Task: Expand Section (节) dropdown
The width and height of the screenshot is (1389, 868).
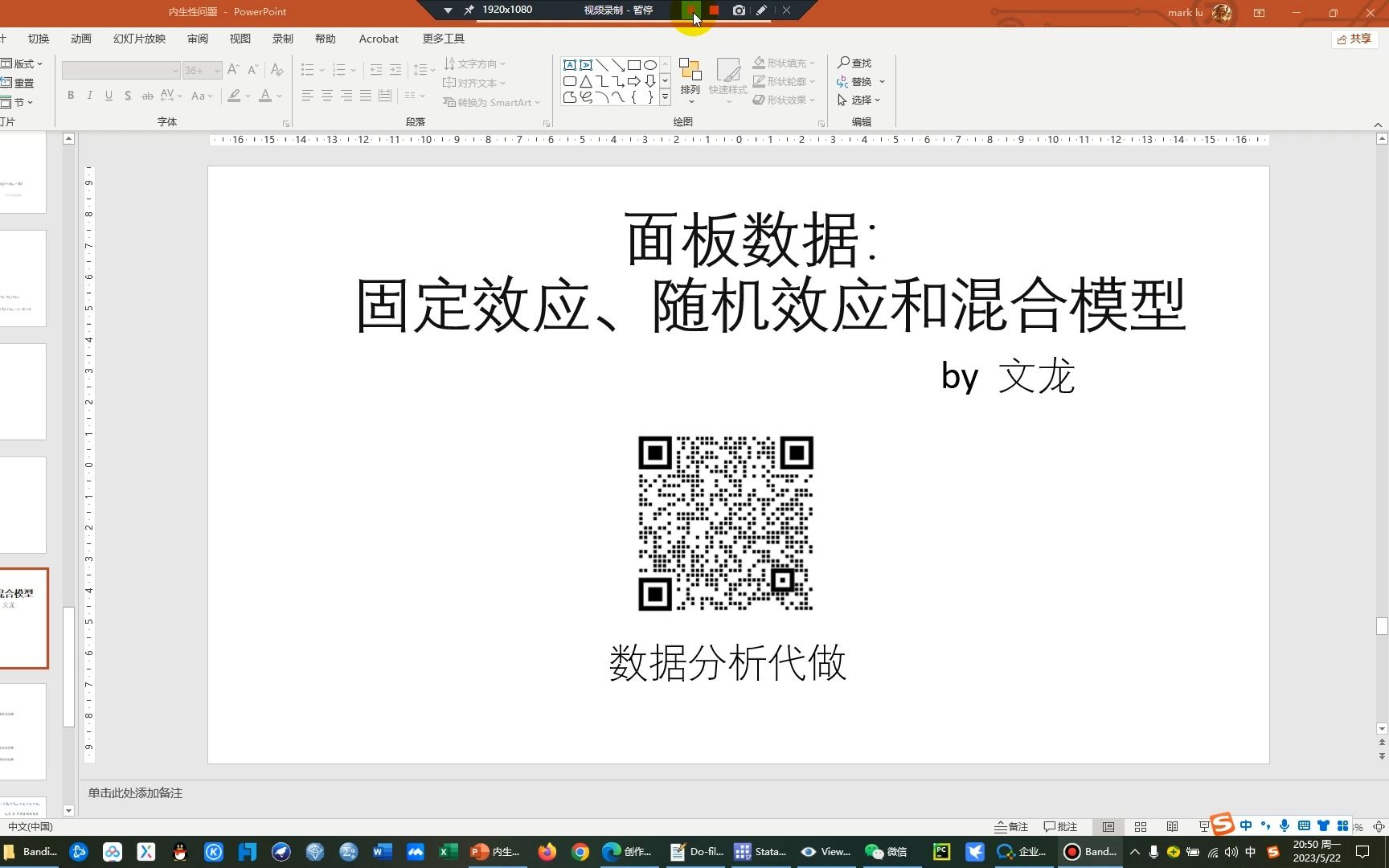Action: coord(18,102)
